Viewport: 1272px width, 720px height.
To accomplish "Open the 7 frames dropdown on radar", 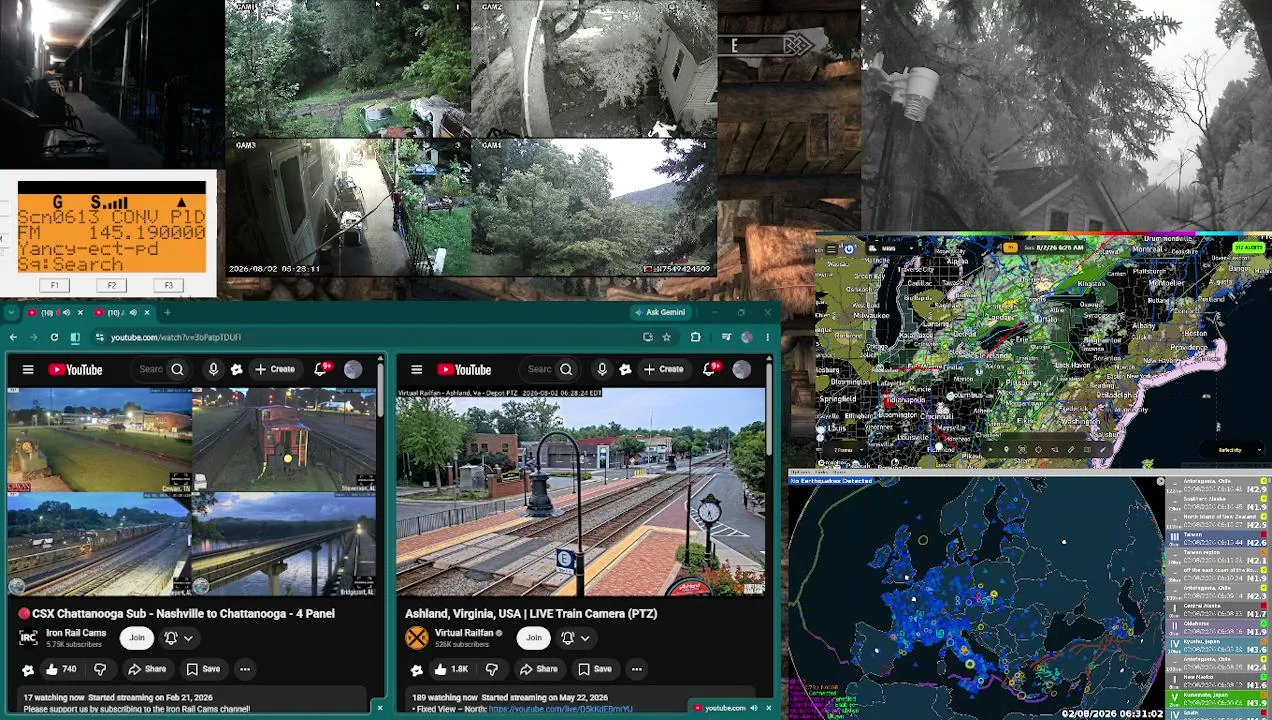I will click(x=847, y=450).
